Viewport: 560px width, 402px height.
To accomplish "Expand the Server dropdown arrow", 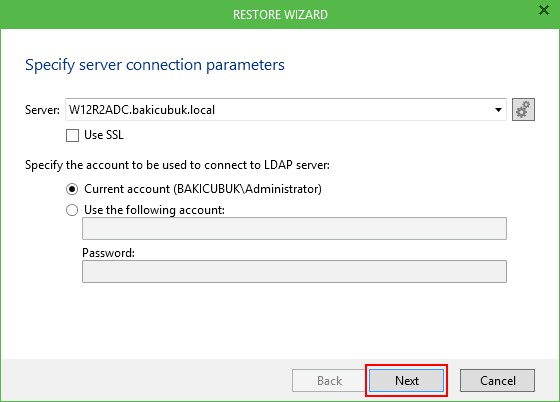I will [498, 110].
